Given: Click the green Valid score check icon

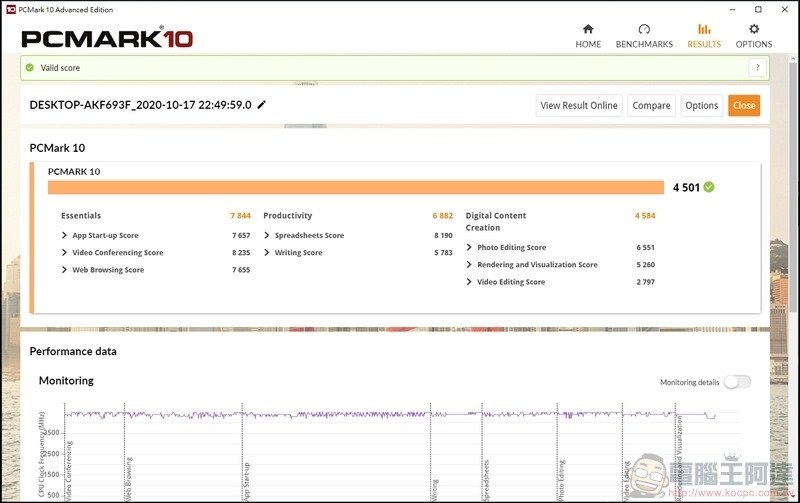Looking at the screenshot, I should pyautogui.click(x=30, y=68).
